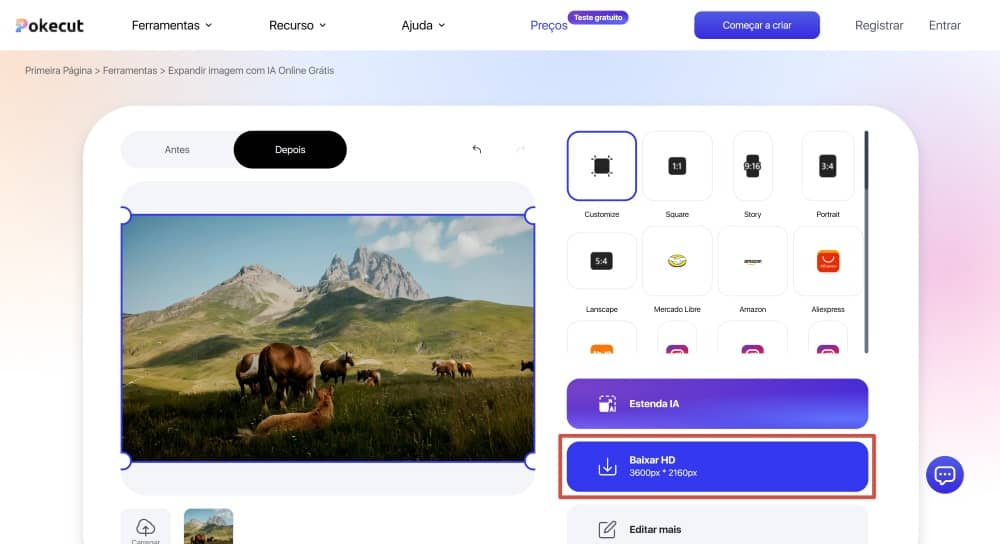Select the Lanscape 5:4 preset
1000x544 pixels.
pos(601,261)
